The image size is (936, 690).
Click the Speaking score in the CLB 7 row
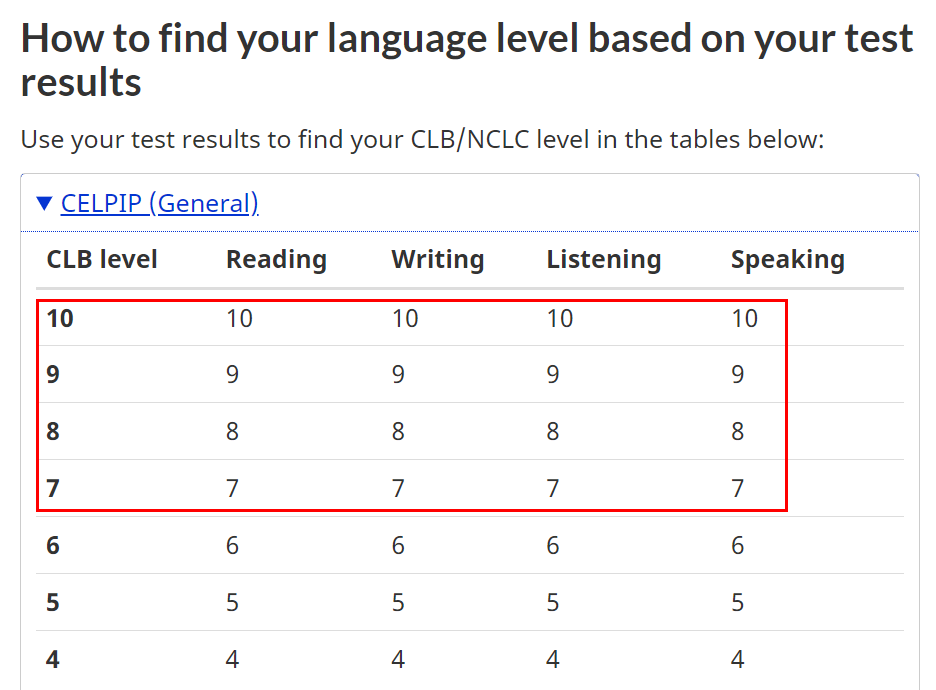(738, 489)
